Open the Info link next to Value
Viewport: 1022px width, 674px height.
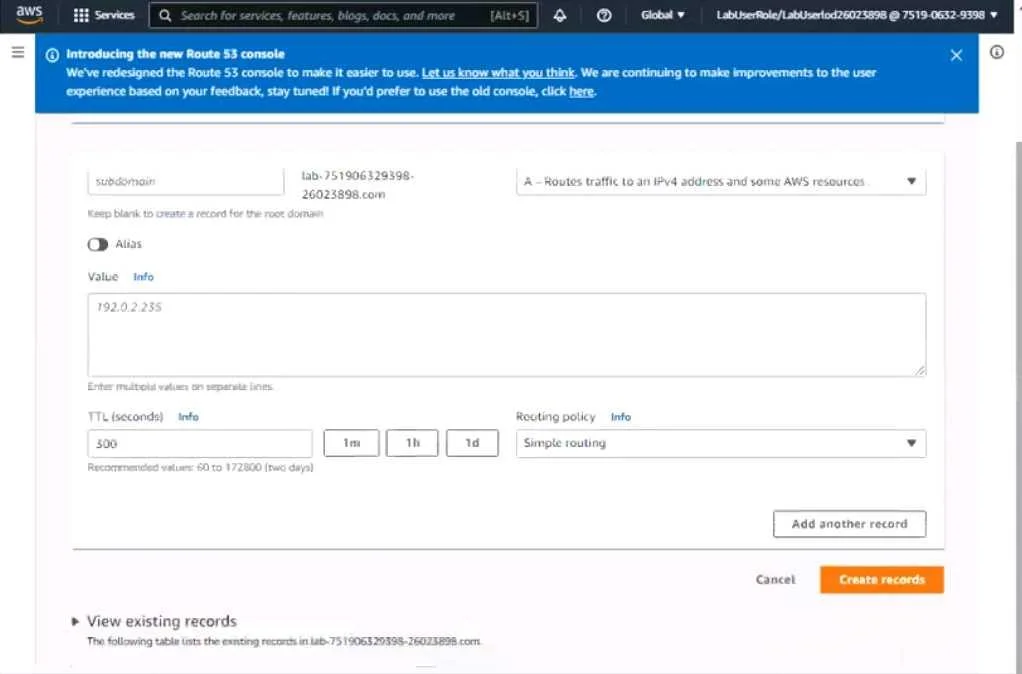[143, 277]
